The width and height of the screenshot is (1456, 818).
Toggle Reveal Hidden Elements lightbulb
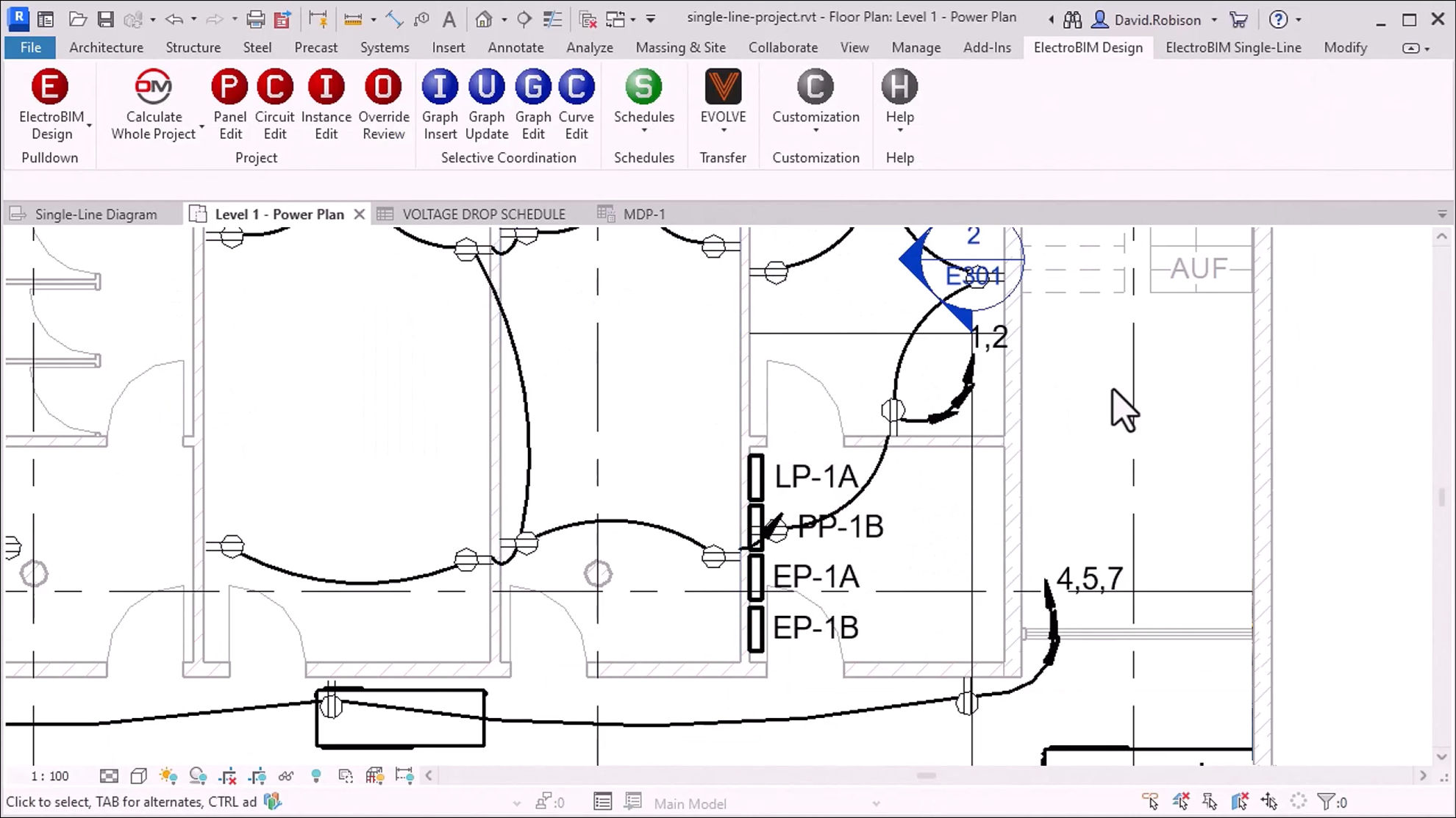tap(316, 776)
